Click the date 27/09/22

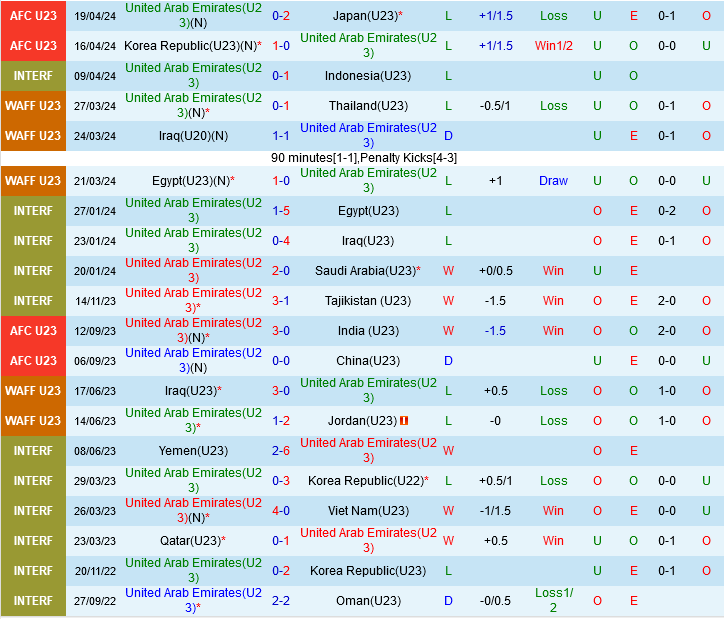95,601
